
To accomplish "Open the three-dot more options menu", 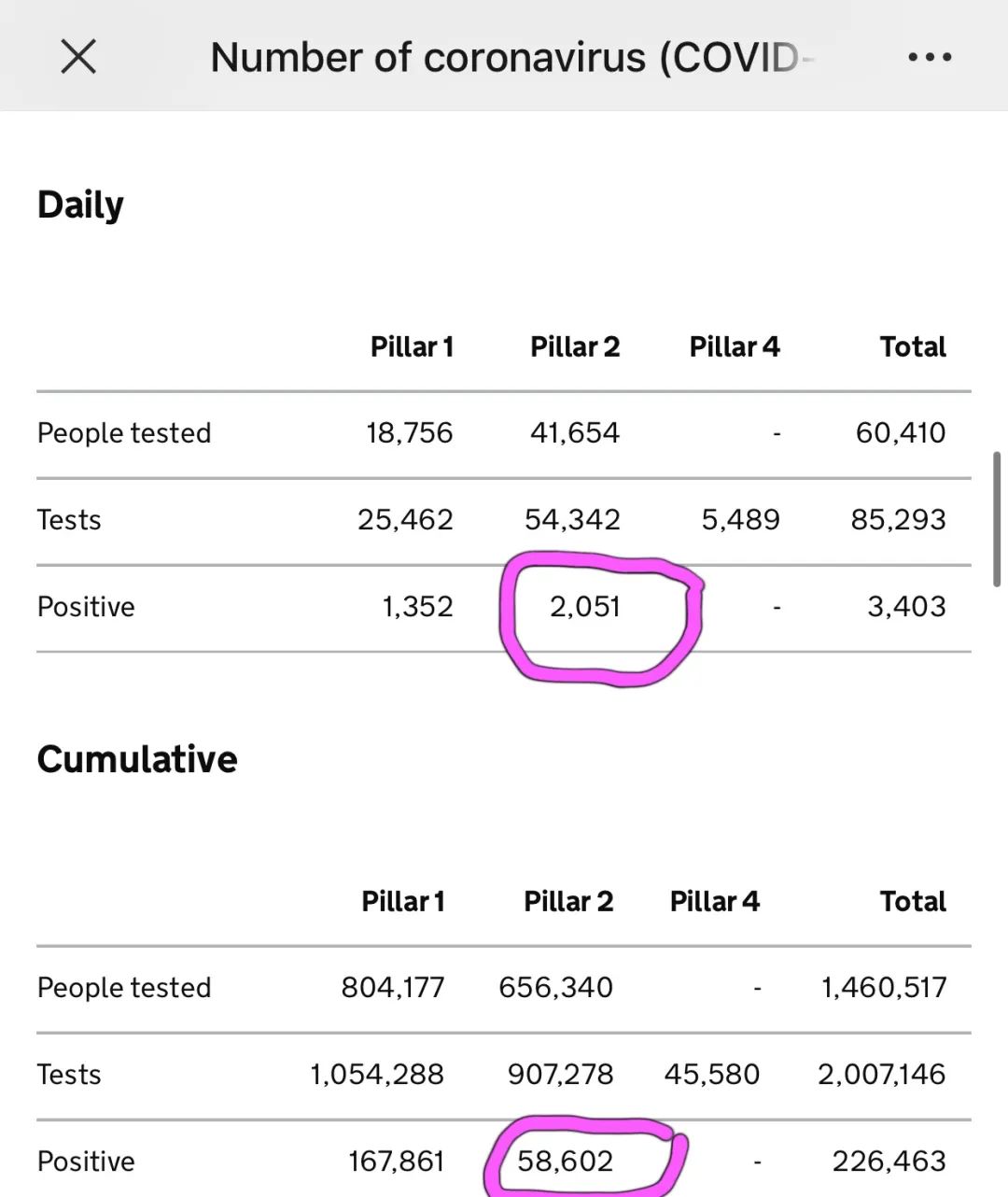I will pos(930,58).
